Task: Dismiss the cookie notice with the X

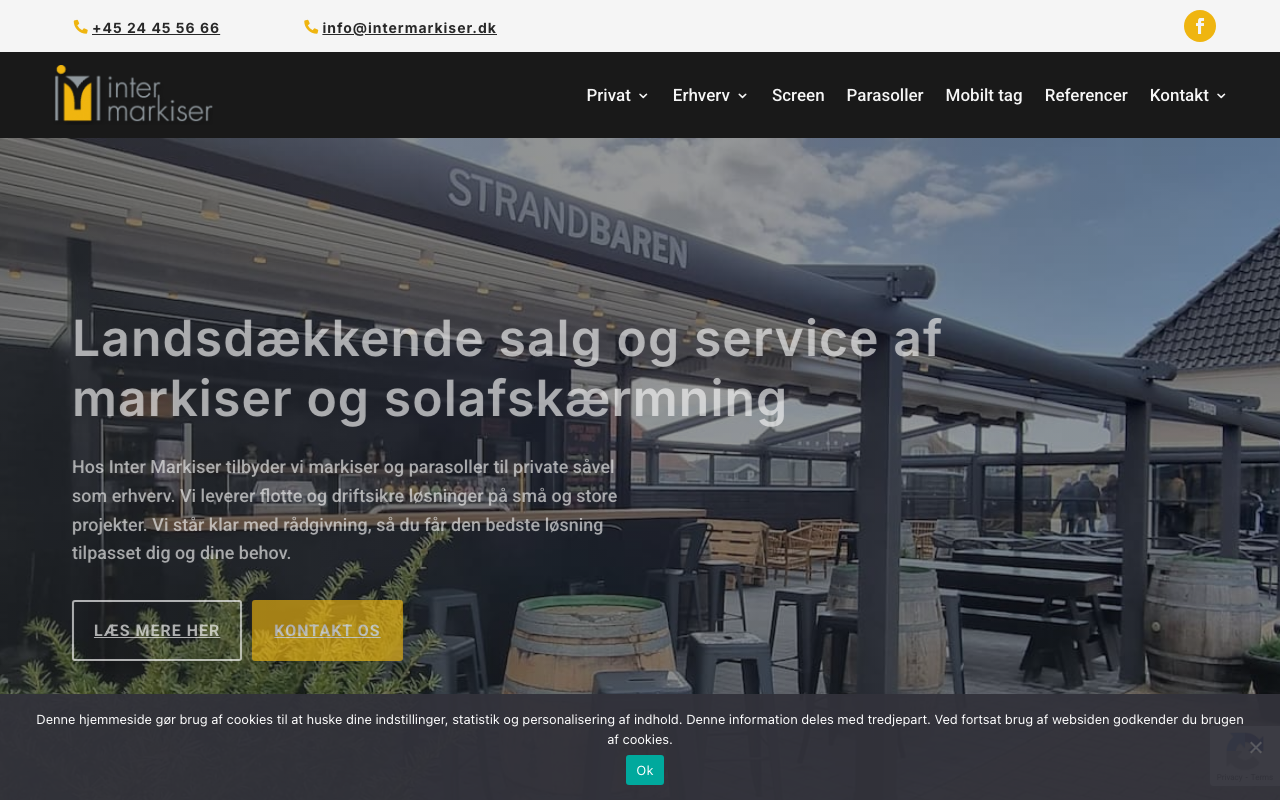Action: click(1256, 747)
